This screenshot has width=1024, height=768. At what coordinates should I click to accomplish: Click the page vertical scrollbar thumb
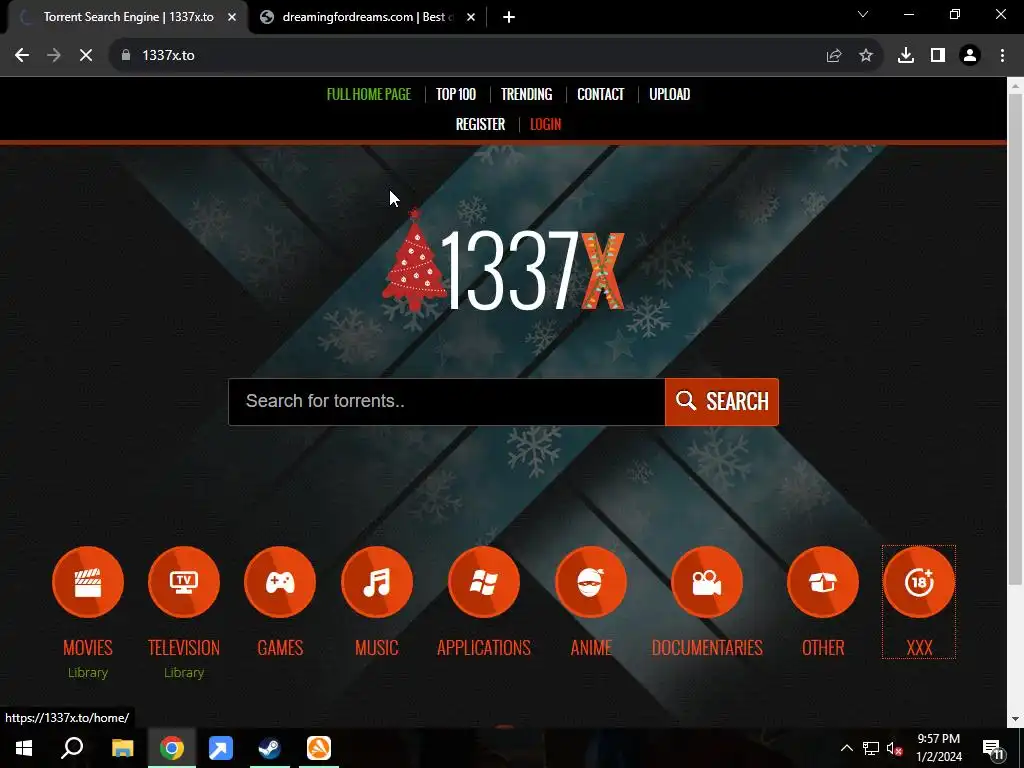coord(1015,339)
